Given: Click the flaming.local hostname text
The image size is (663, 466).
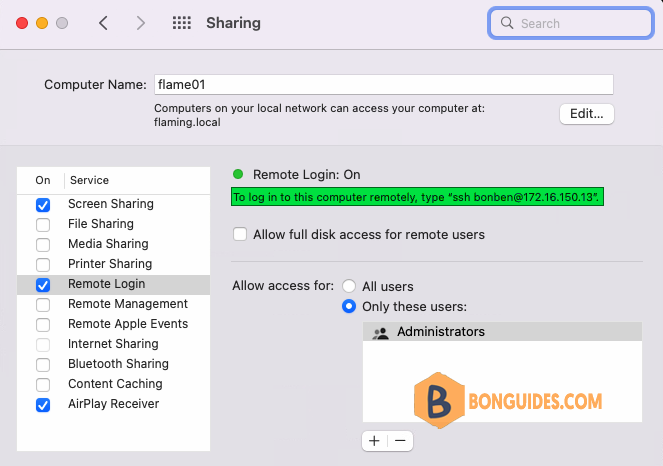Looking at the screenshot, I should [187, 123].
